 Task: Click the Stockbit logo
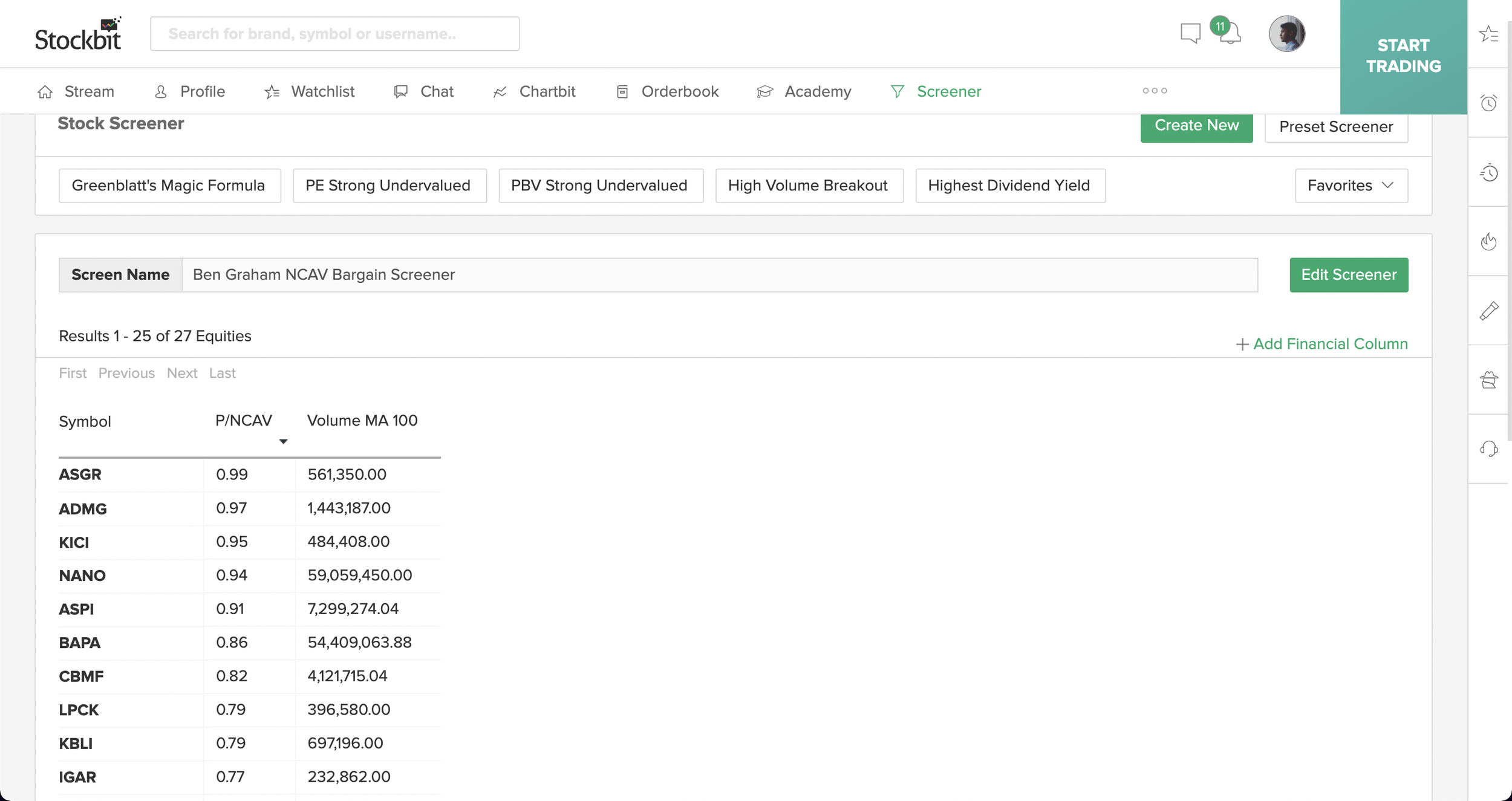[78, 34]
